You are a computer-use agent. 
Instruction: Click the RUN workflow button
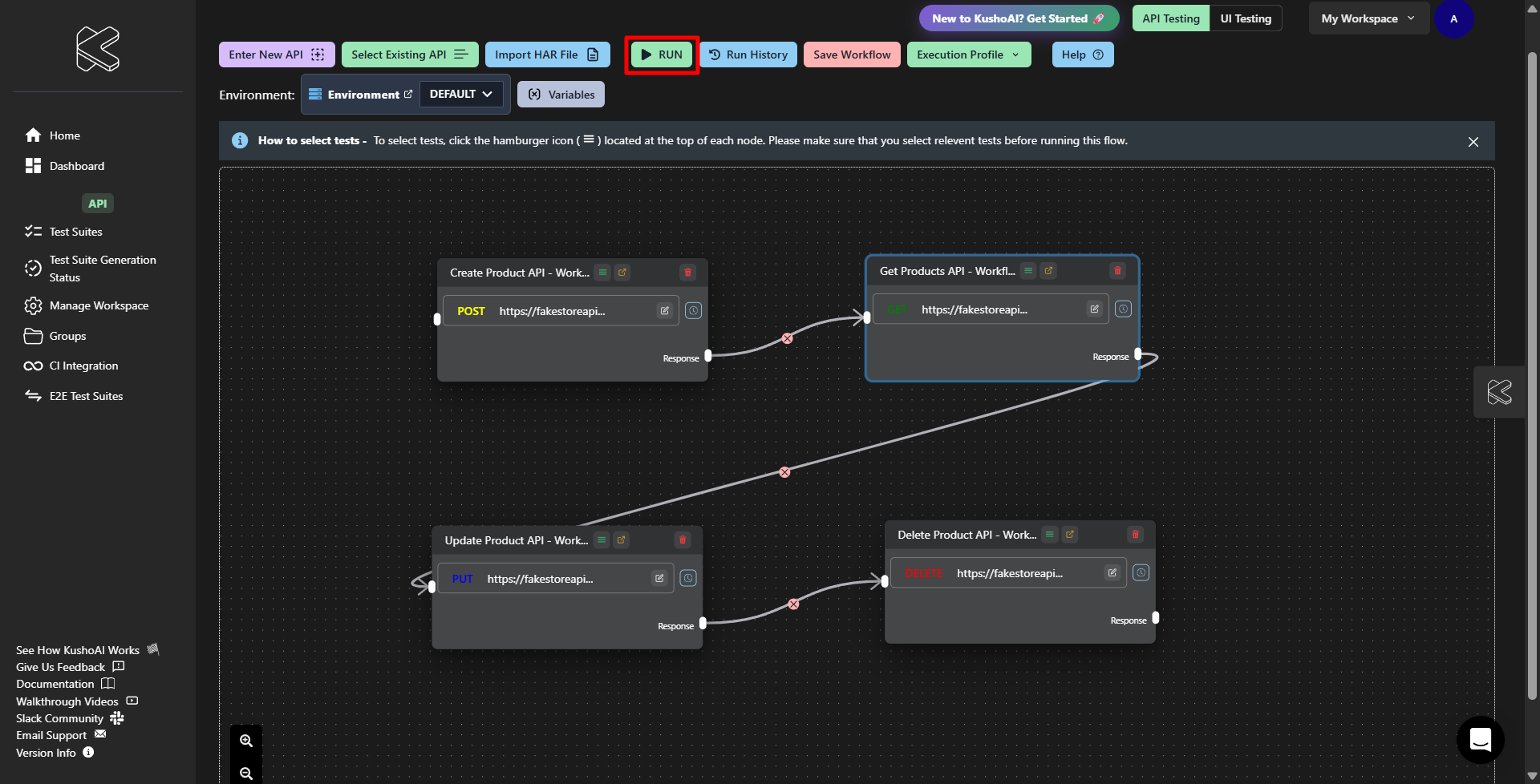point(662,55)
